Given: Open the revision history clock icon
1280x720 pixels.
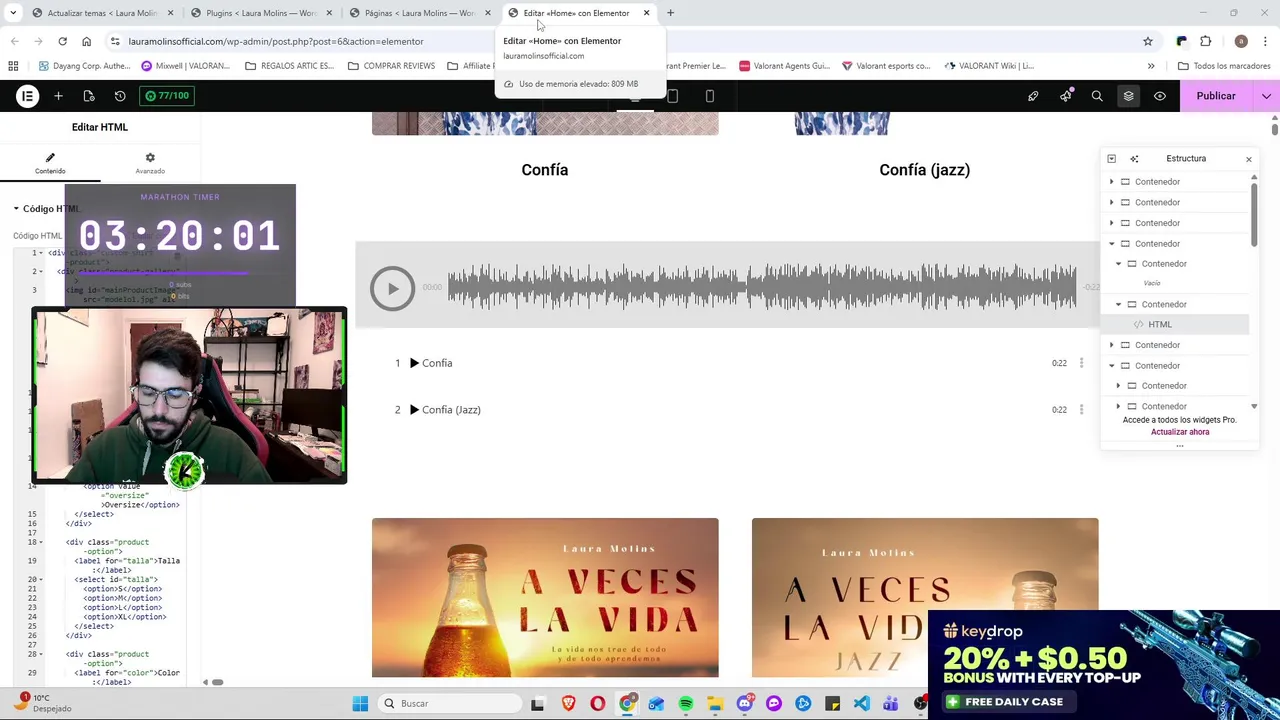Looking at the screenshot, I should point(120,96).
